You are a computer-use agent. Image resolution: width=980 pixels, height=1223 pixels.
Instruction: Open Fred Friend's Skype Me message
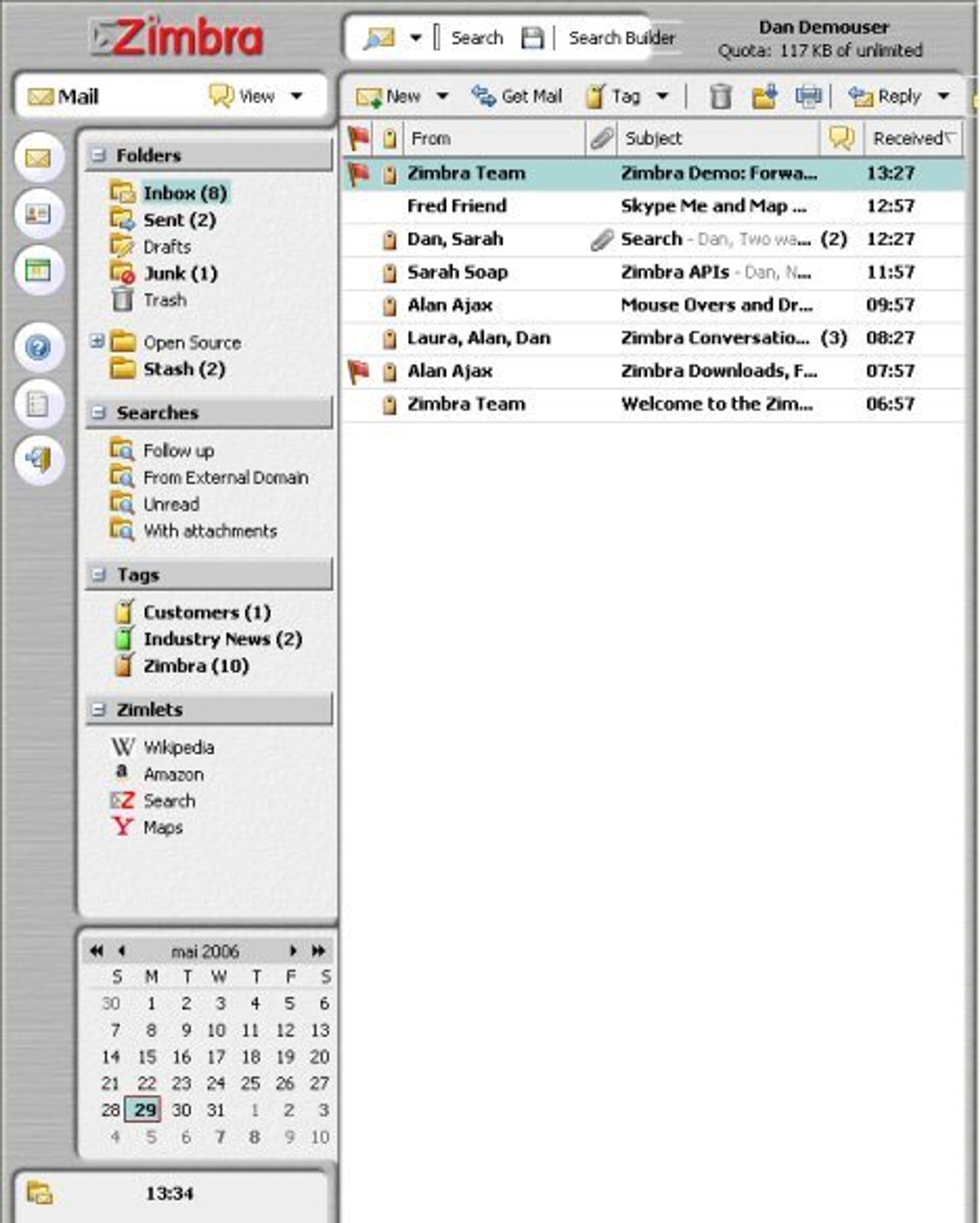point(653,206)
